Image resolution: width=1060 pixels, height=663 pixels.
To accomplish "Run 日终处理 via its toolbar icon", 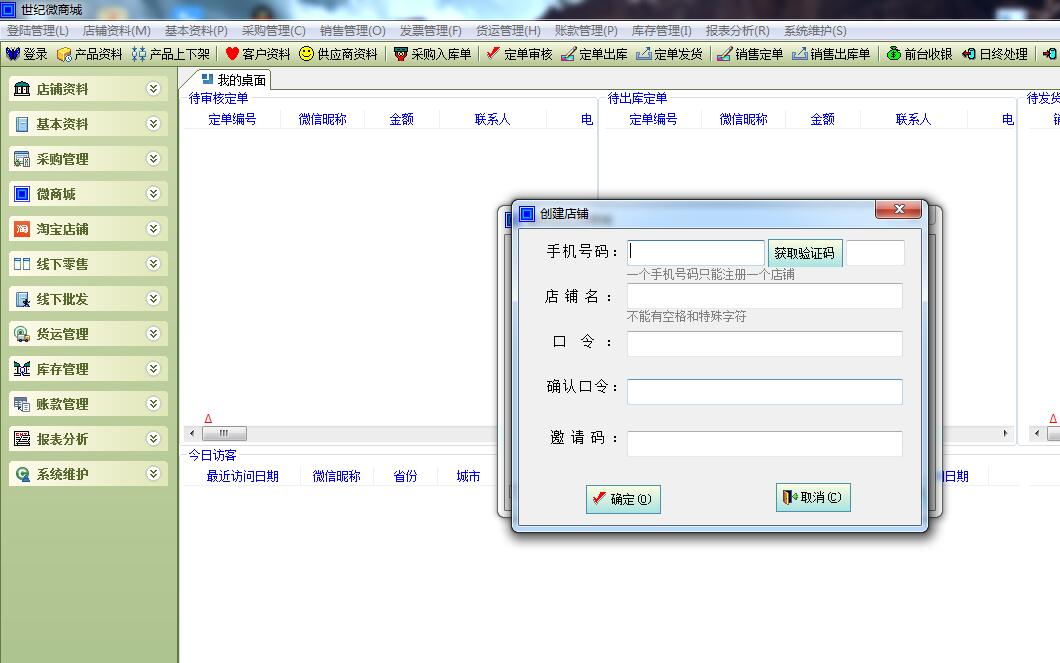I will tap(1003, 55).
